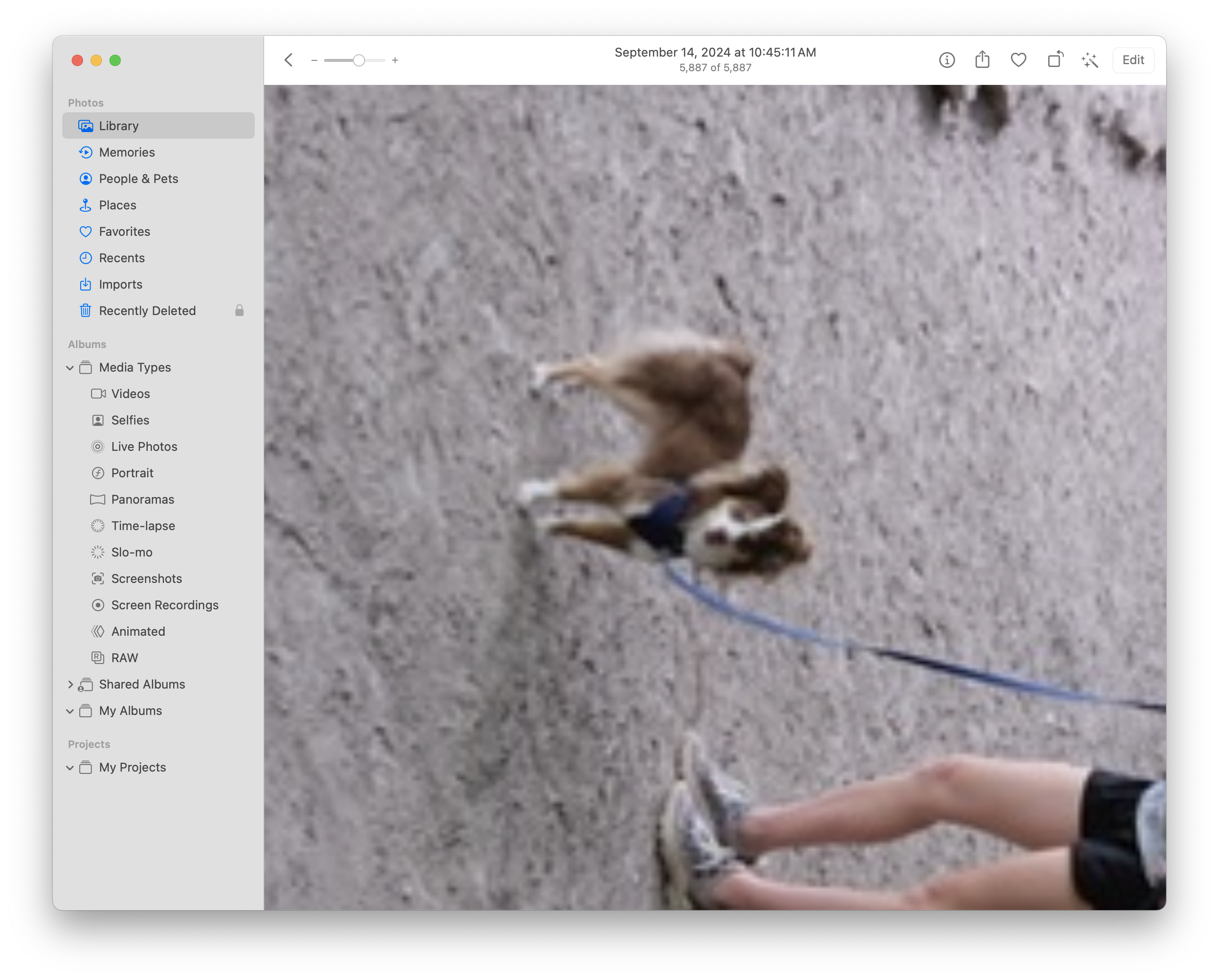The width and height of the screenshot is (1219, 980).
Task: Toggle the Favorite heart icon
Action: 1018,60
